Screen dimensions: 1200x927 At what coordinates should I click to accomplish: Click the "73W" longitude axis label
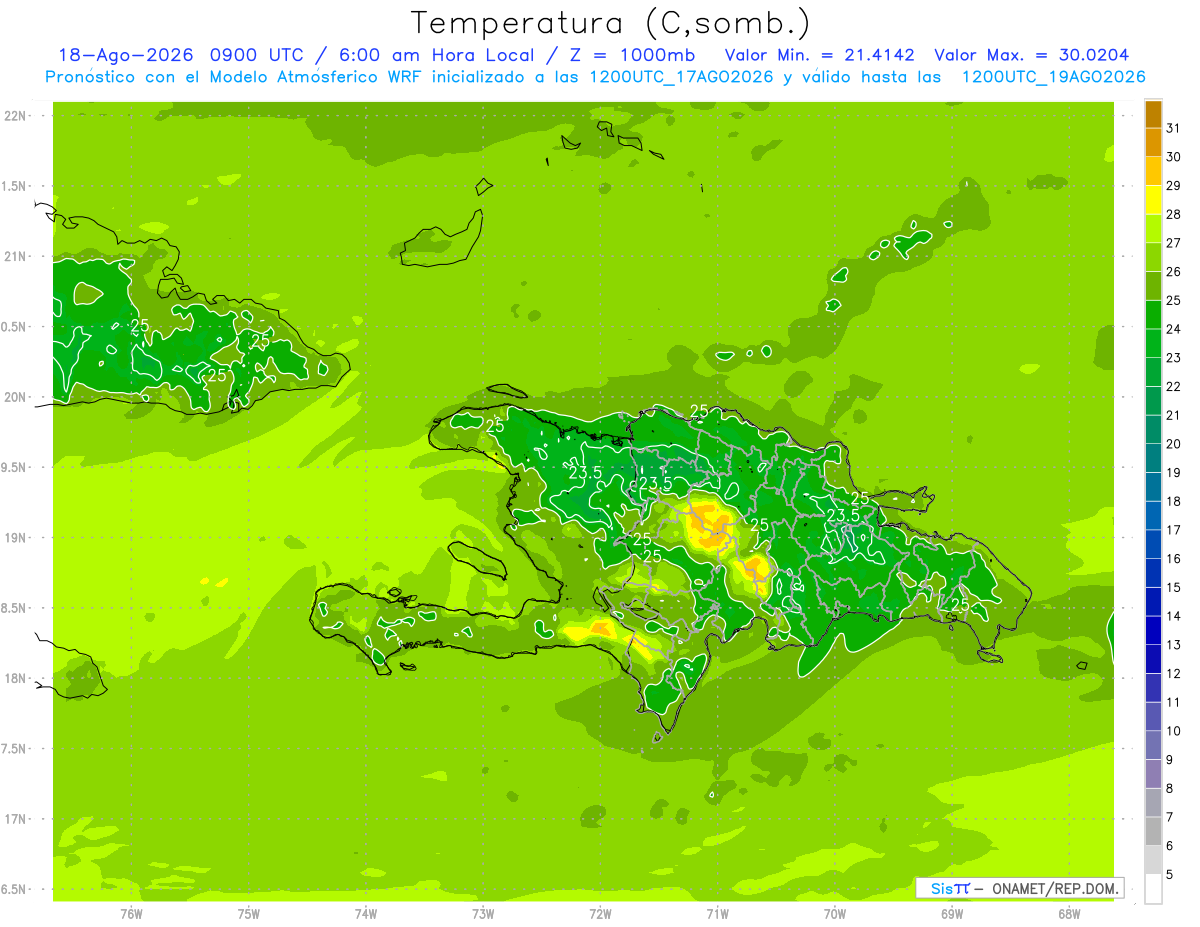click(483, 913)
